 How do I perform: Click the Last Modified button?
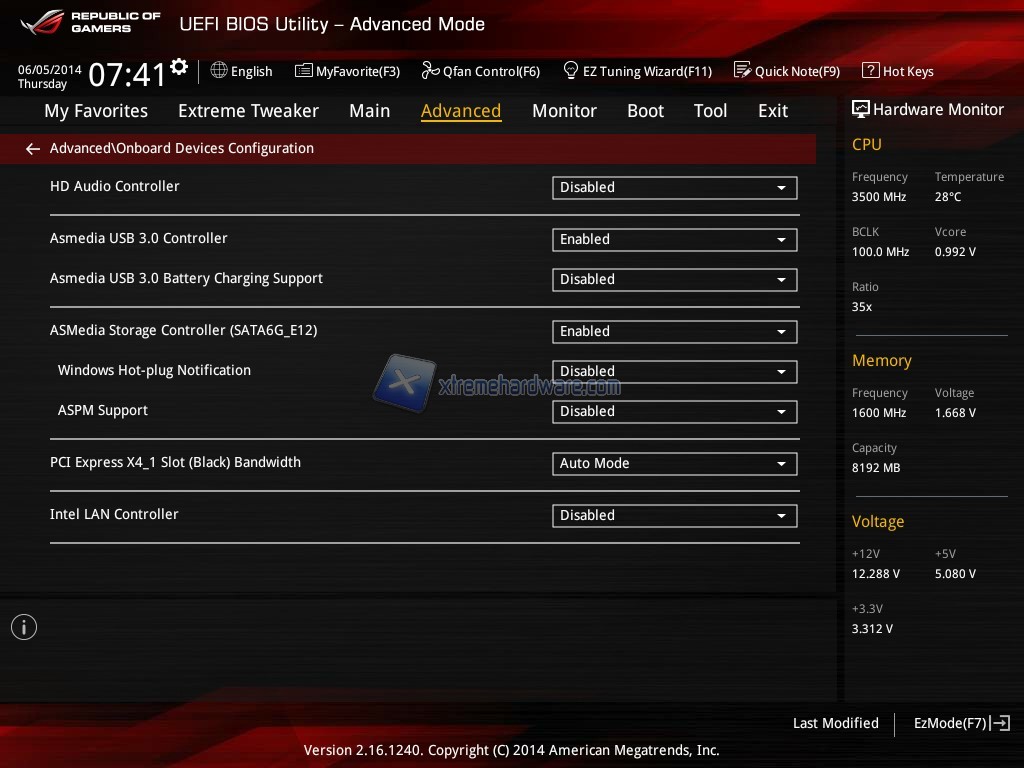coord(835,723)
